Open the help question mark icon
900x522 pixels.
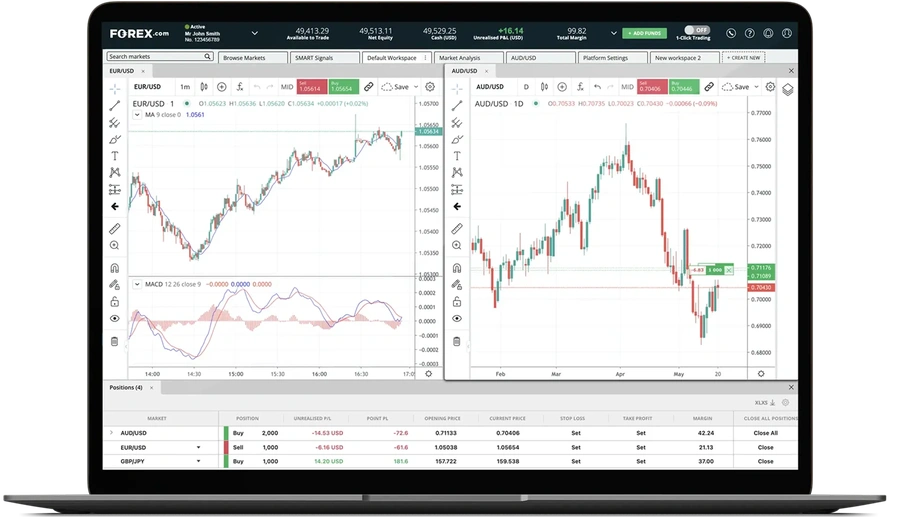point(750,33)
